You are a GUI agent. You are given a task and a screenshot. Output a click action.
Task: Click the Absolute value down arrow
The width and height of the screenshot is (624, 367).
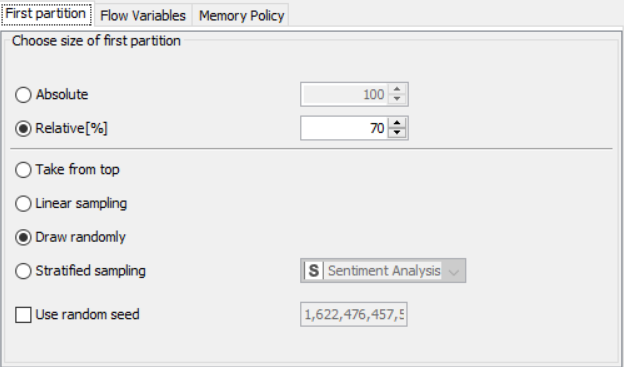(x=397, y=99)
